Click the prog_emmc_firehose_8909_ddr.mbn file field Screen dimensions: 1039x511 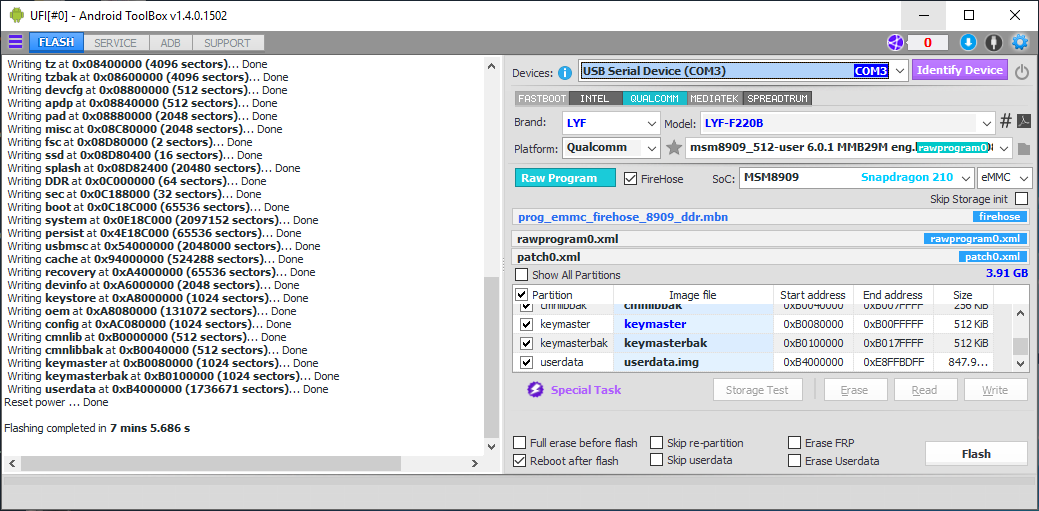tap(772, 217)
